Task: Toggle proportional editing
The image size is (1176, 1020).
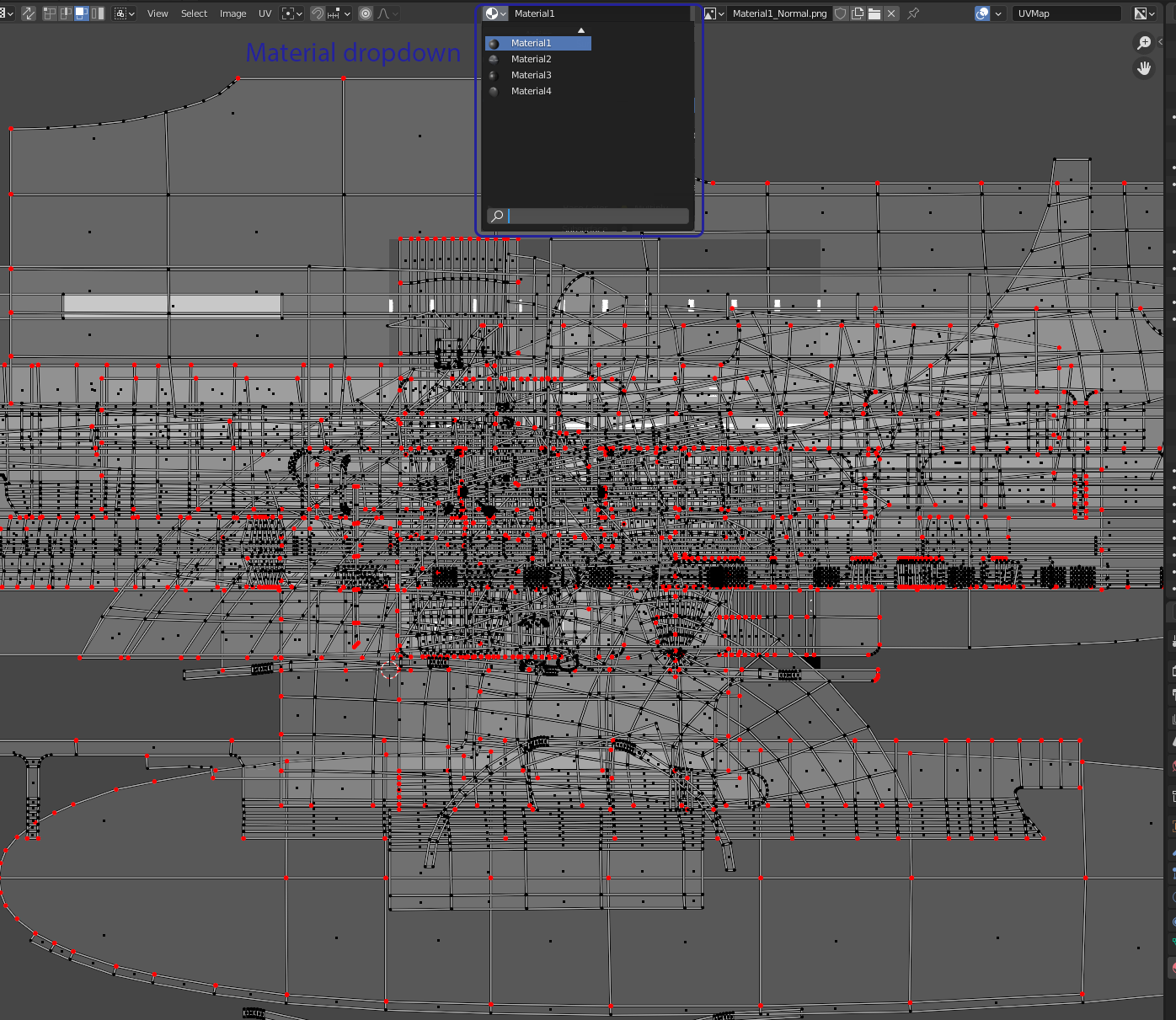Action: coord(366,13)
